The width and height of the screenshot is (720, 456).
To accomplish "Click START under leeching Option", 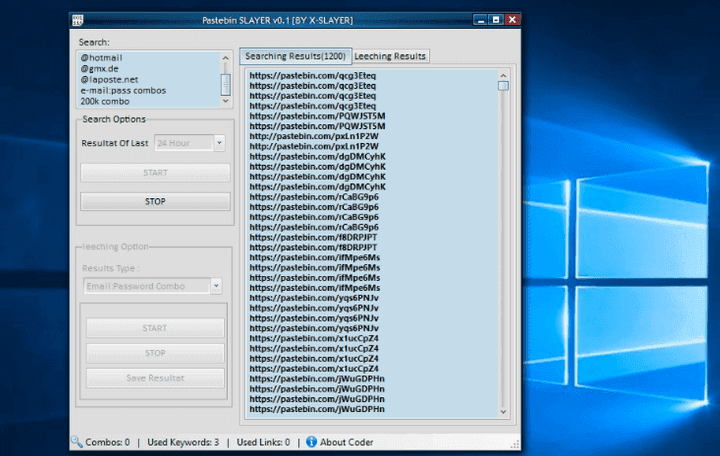I will click(x=155, y=328).
